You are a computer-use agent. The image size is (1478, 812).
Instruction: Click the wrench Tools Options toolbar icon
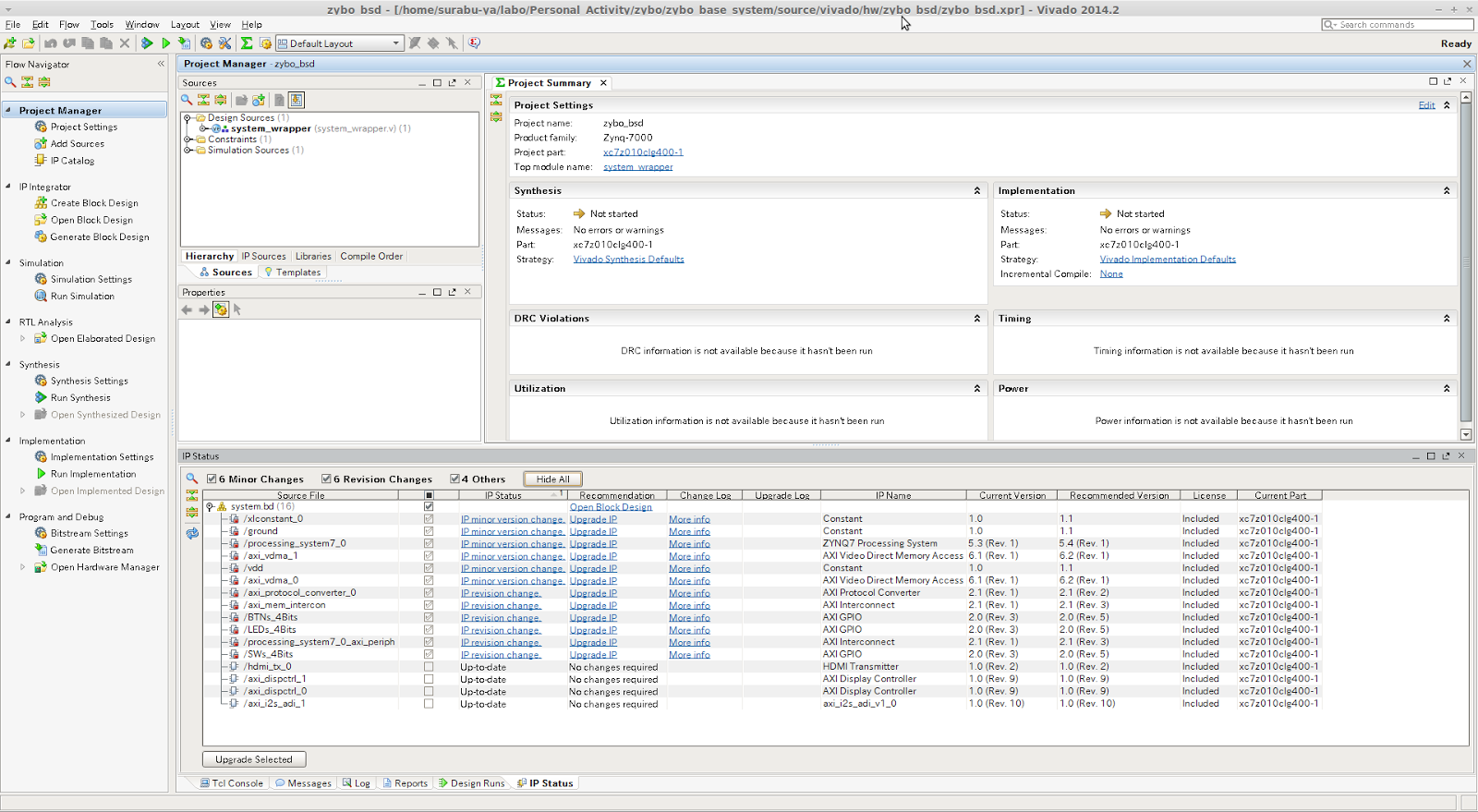224,43
